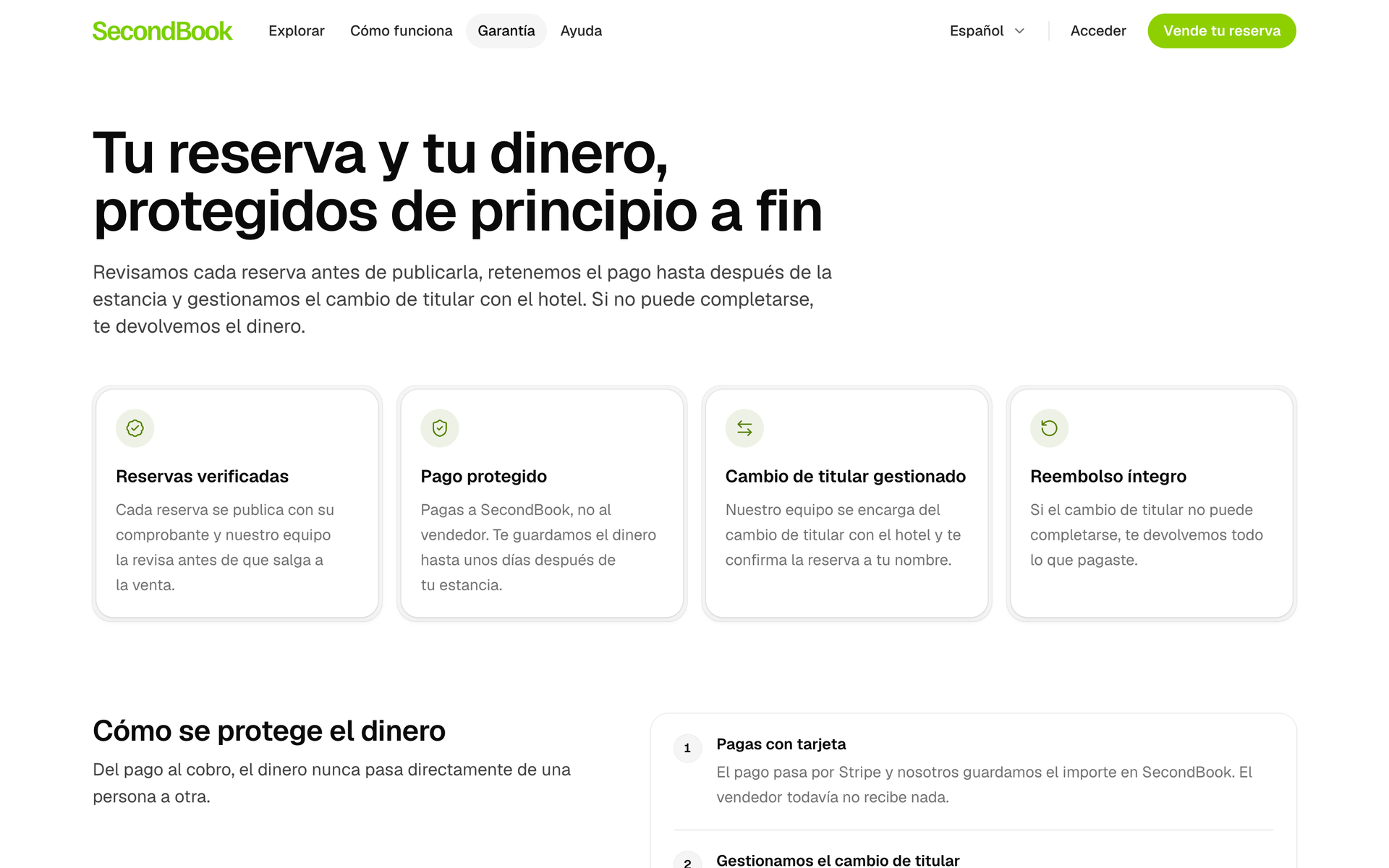Click text 'Pagas a SecondBook, no al'
Viewport: 1389px width, 868px height.
tap(516, 510)
